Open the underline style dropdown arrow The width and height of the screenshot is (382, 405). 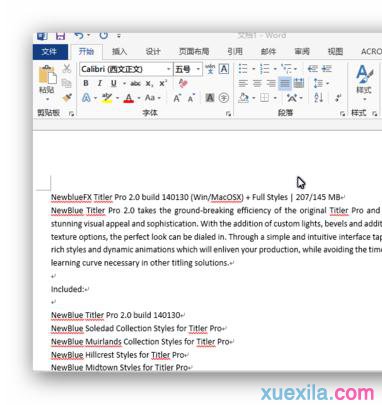(124, 84)
